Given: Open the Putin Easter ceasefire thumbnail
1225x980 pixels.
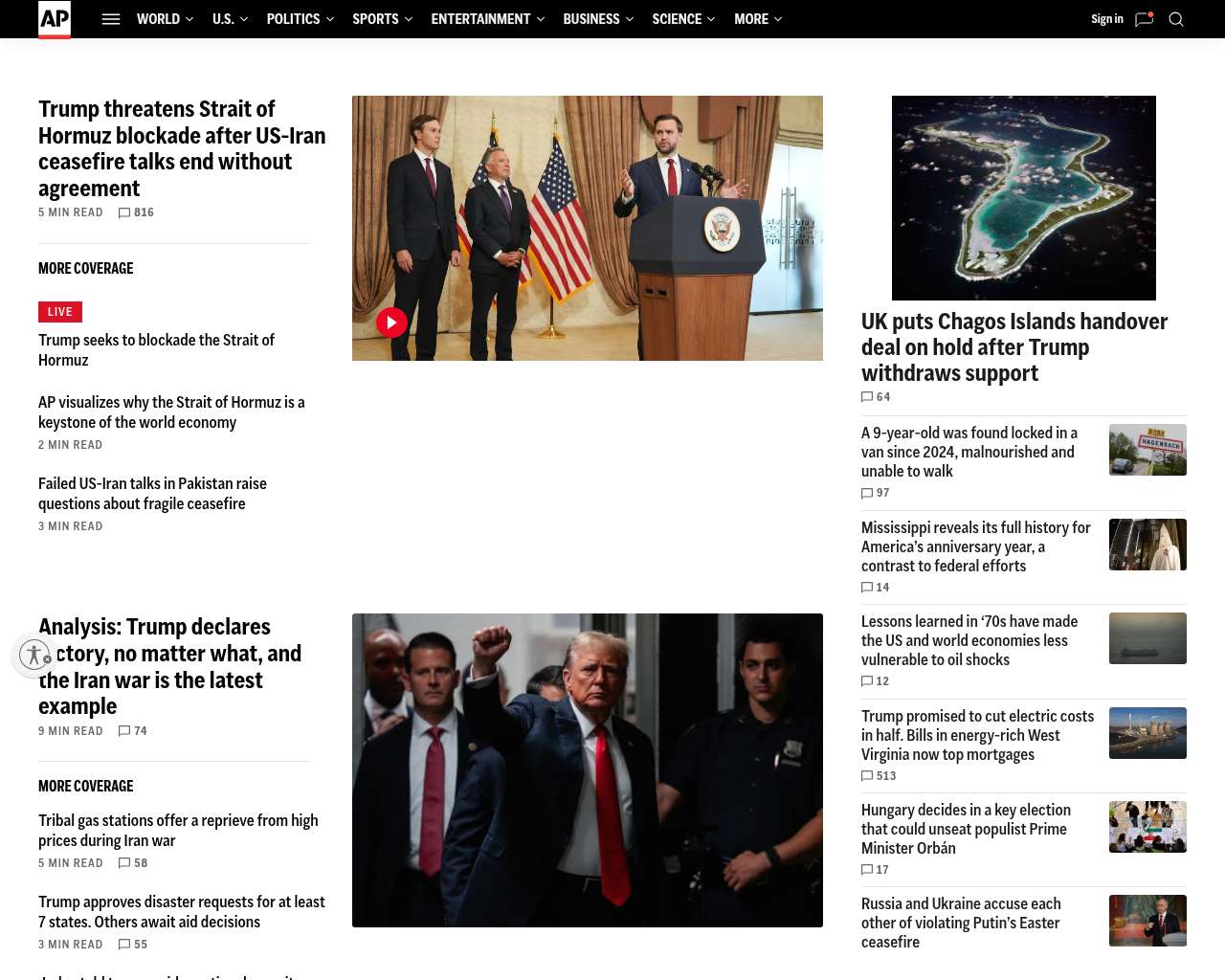Looking at the screenshot, I should coord(1147,921).
